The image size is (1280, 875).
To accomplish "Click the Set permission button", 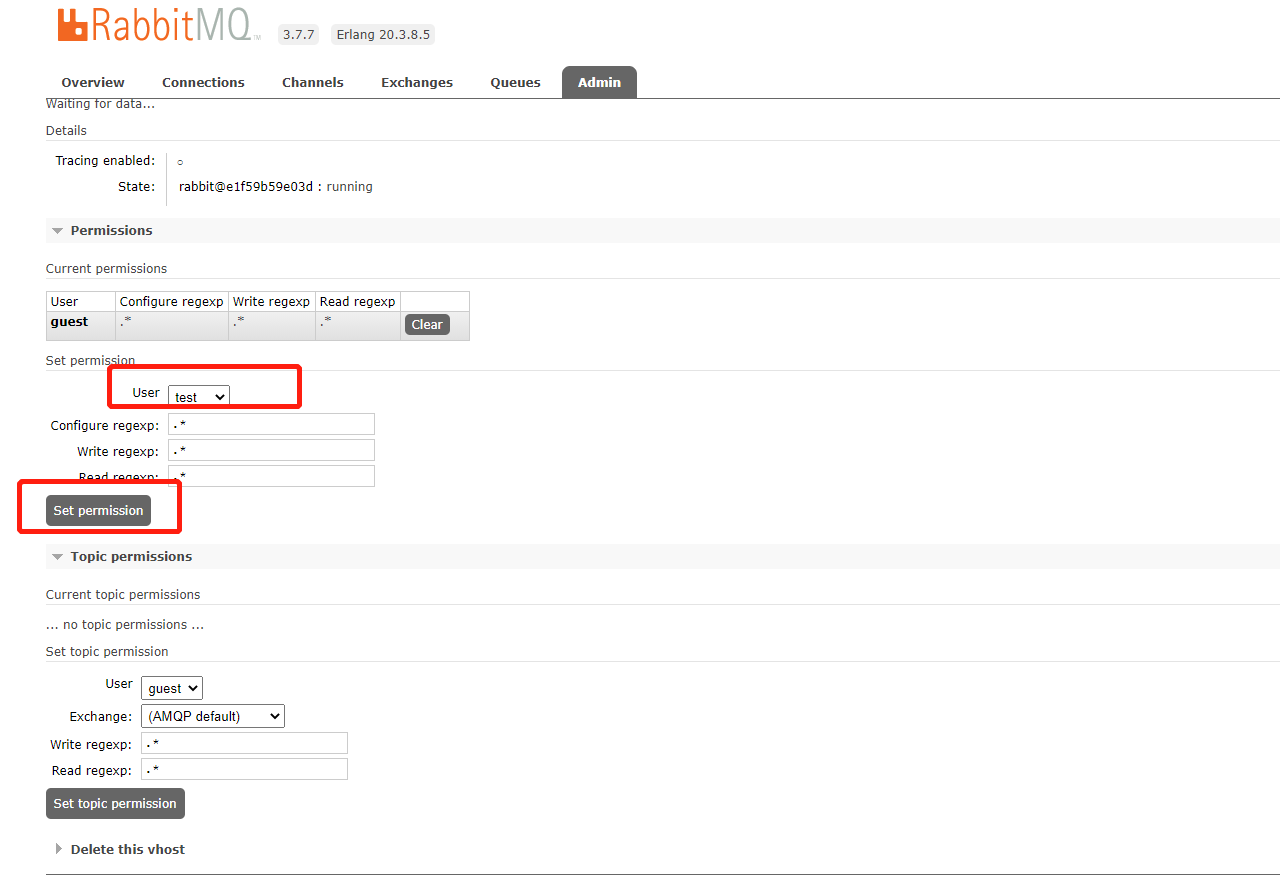I will [98, 510].
